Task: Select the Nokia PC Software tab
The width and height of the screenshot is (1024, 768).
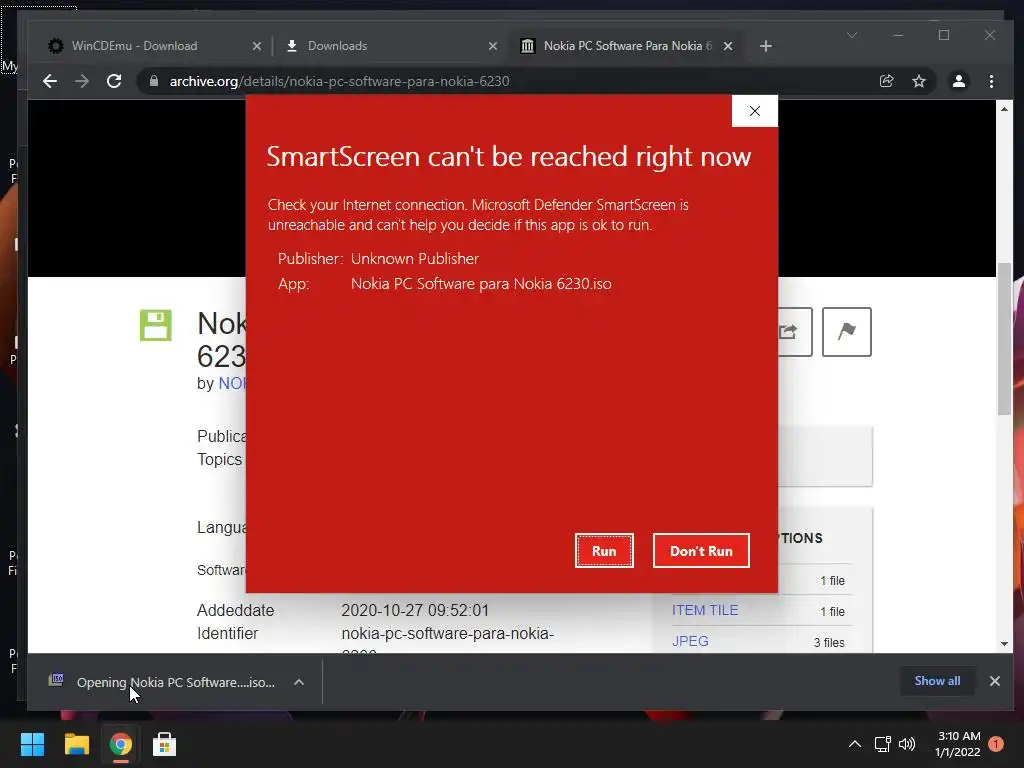Action: coord(626,46)
